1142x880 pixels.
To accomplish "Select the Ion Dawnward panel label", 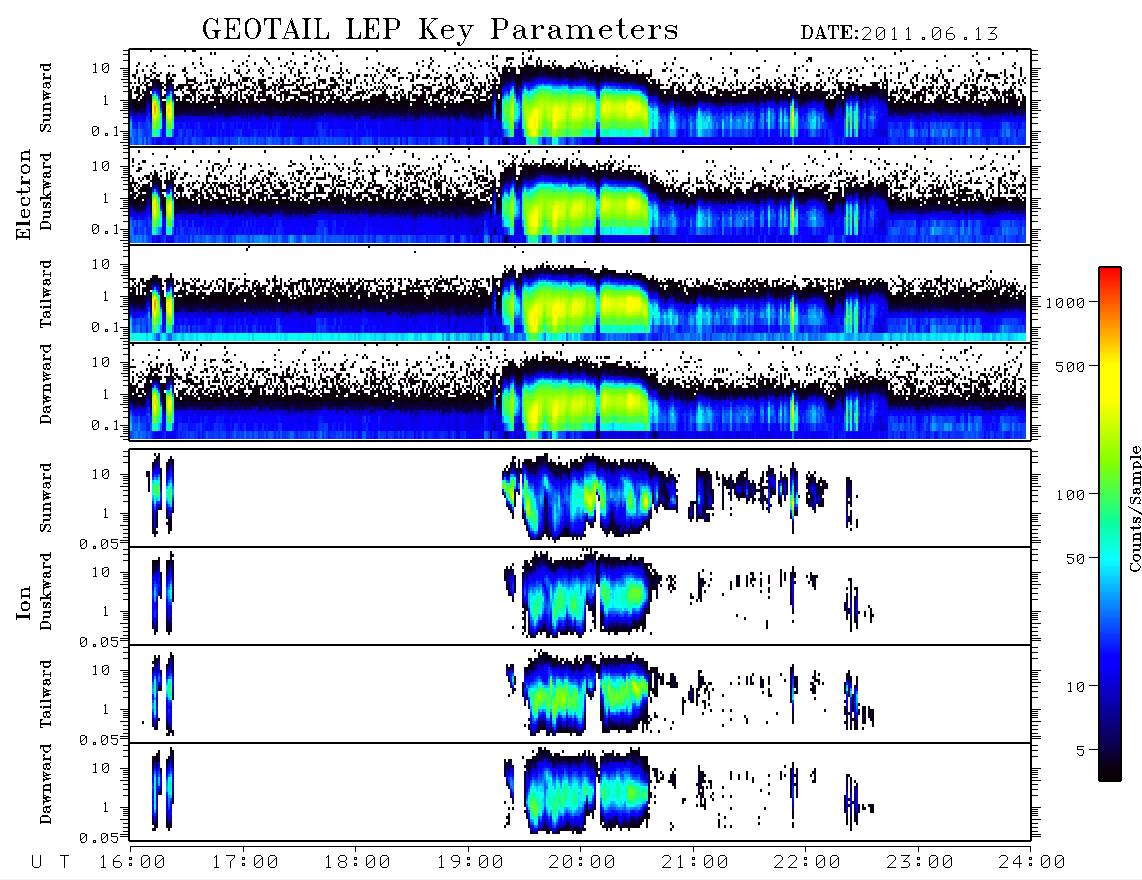I will click(x=46, y=784).
